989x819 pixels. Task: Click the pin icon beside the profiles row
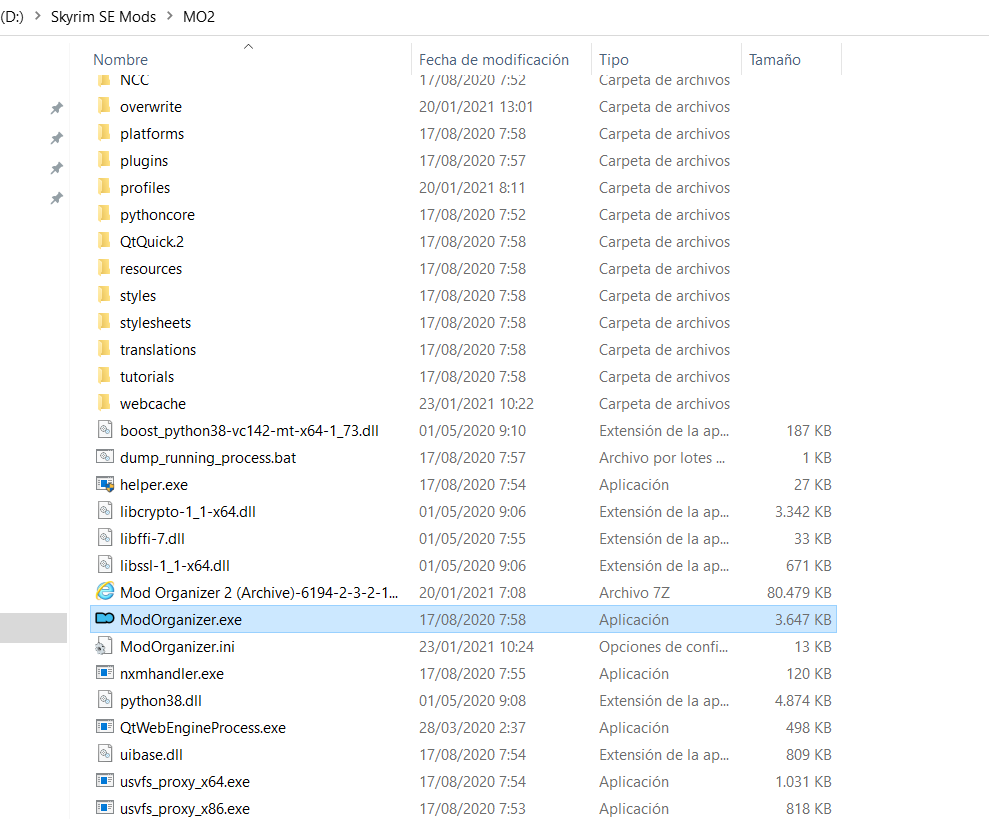57,198
